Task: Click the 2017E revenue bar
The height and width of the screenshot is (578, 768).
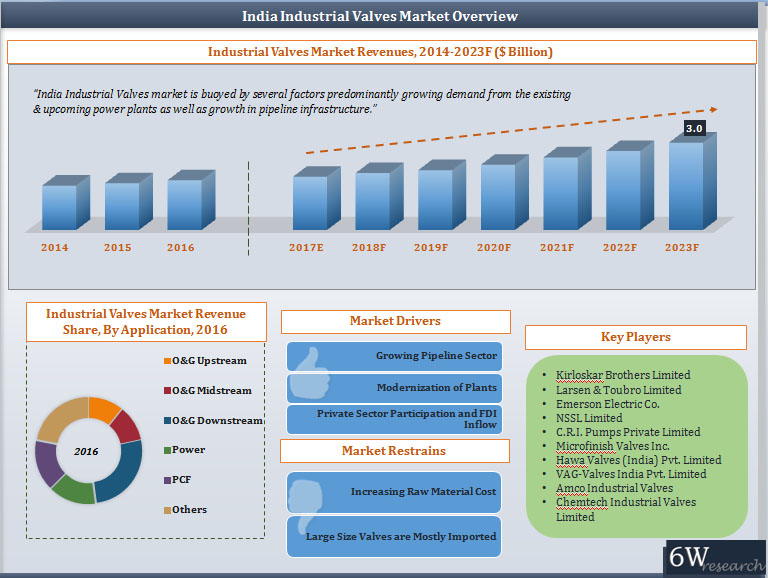Action: pyautogui.click(x=316, y=198)
